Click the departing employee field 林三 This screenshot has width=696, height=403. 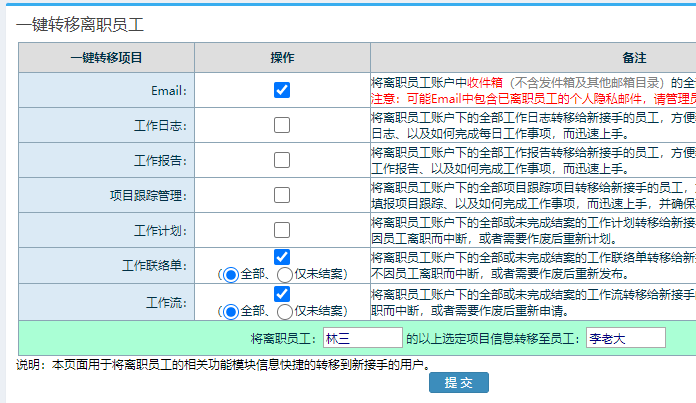click(363, 338)
